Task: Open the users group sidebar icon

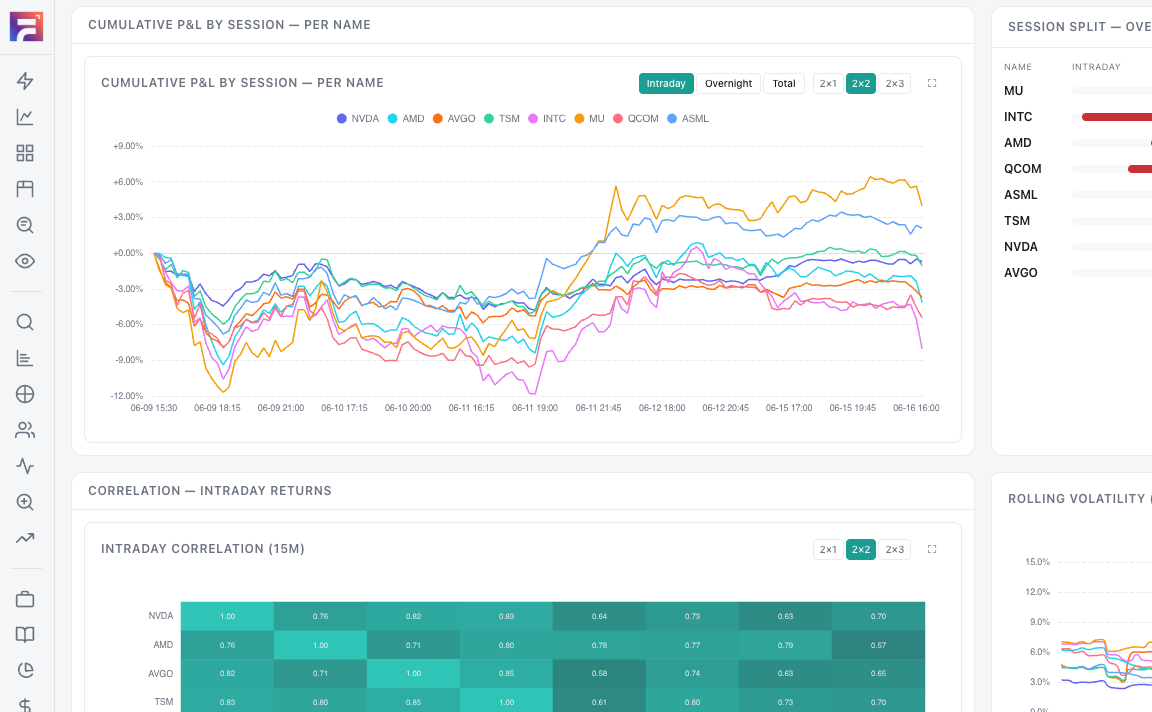Action: [x=25, y=430]
